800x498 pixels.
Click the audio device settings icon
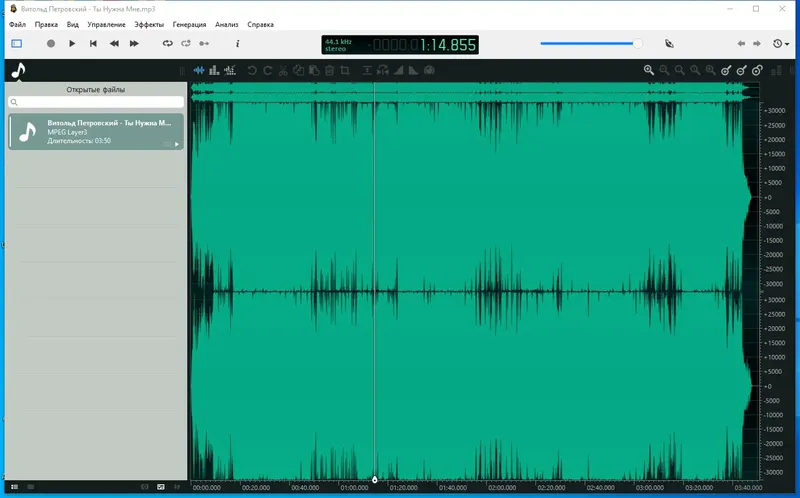pos(669,43)
